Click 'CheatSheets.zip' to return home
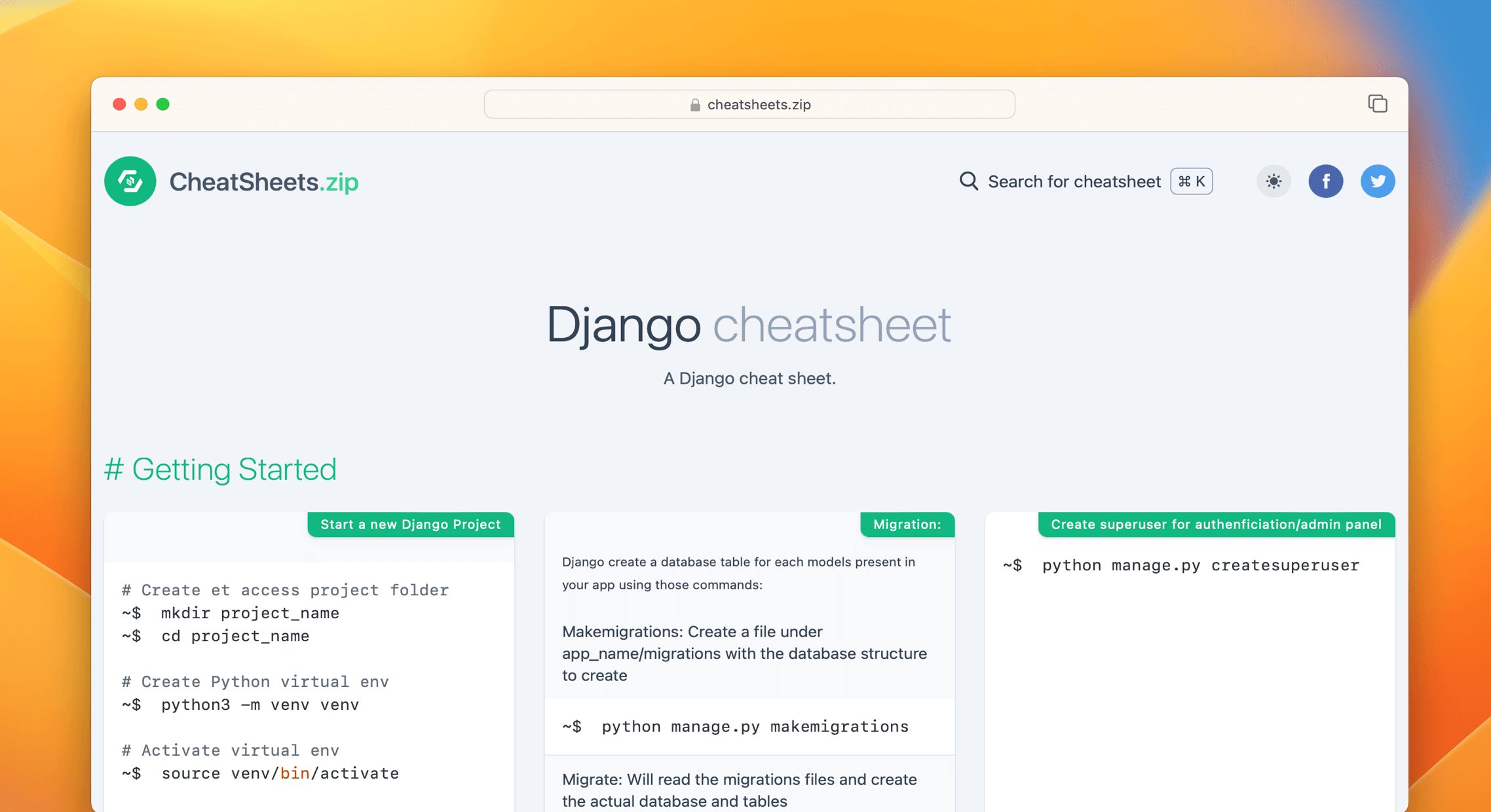 click(x=264, y=181)
